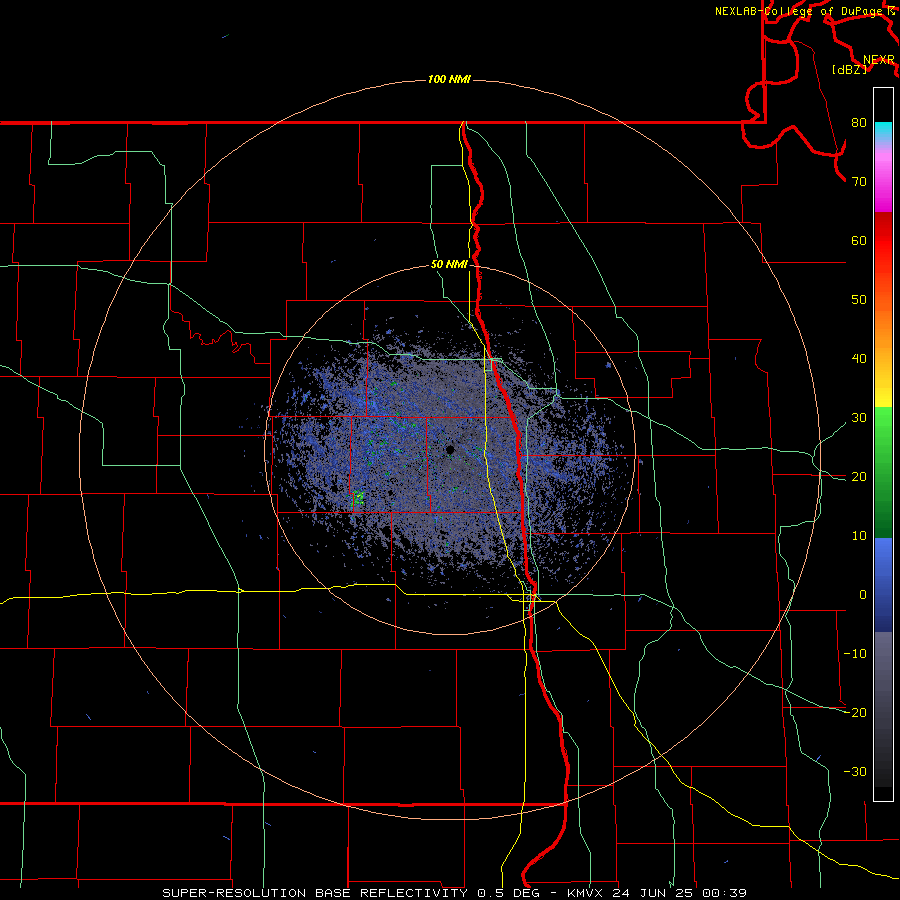Click the 40 value on the dBZ scale

click(x=859, y=359)
